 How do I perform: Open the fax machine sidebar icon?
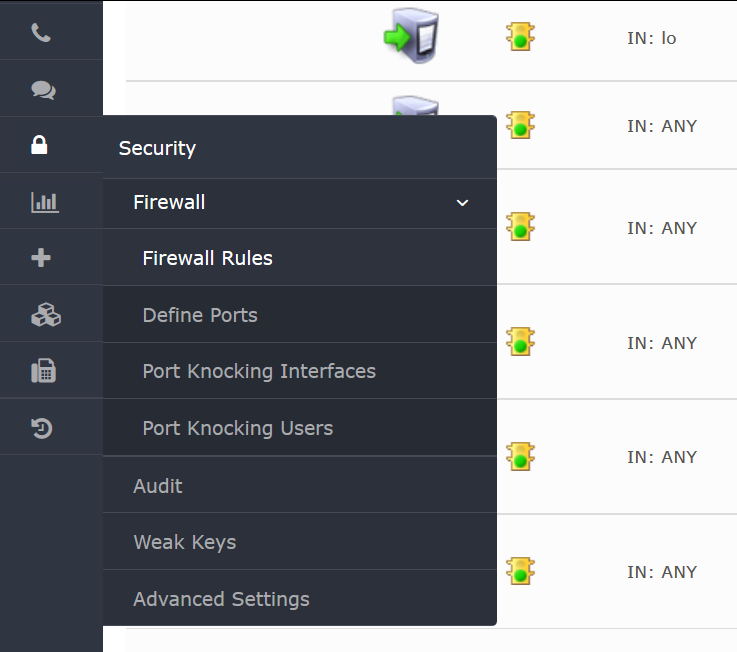[x=43, y=371]
